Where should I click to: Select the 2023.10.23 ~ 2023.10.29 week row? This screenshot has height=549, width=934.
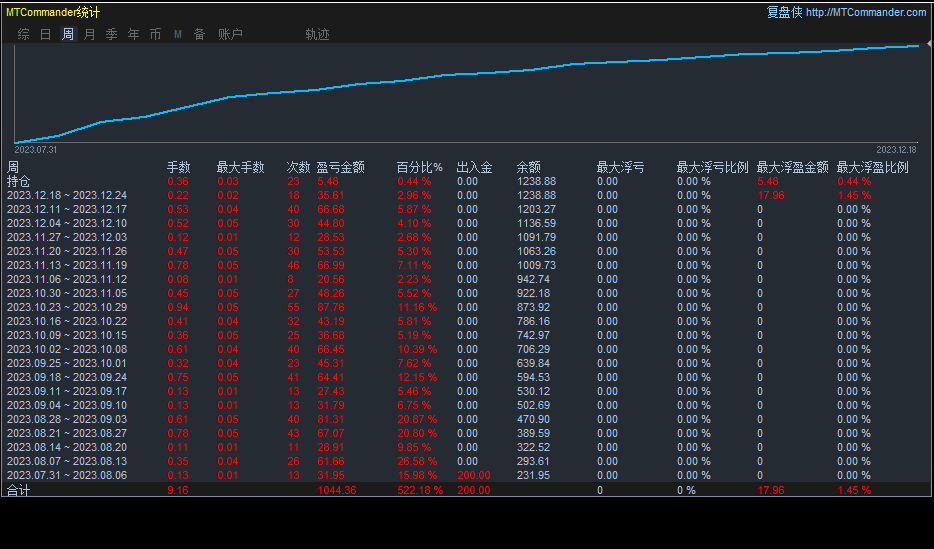click(466, 307)
